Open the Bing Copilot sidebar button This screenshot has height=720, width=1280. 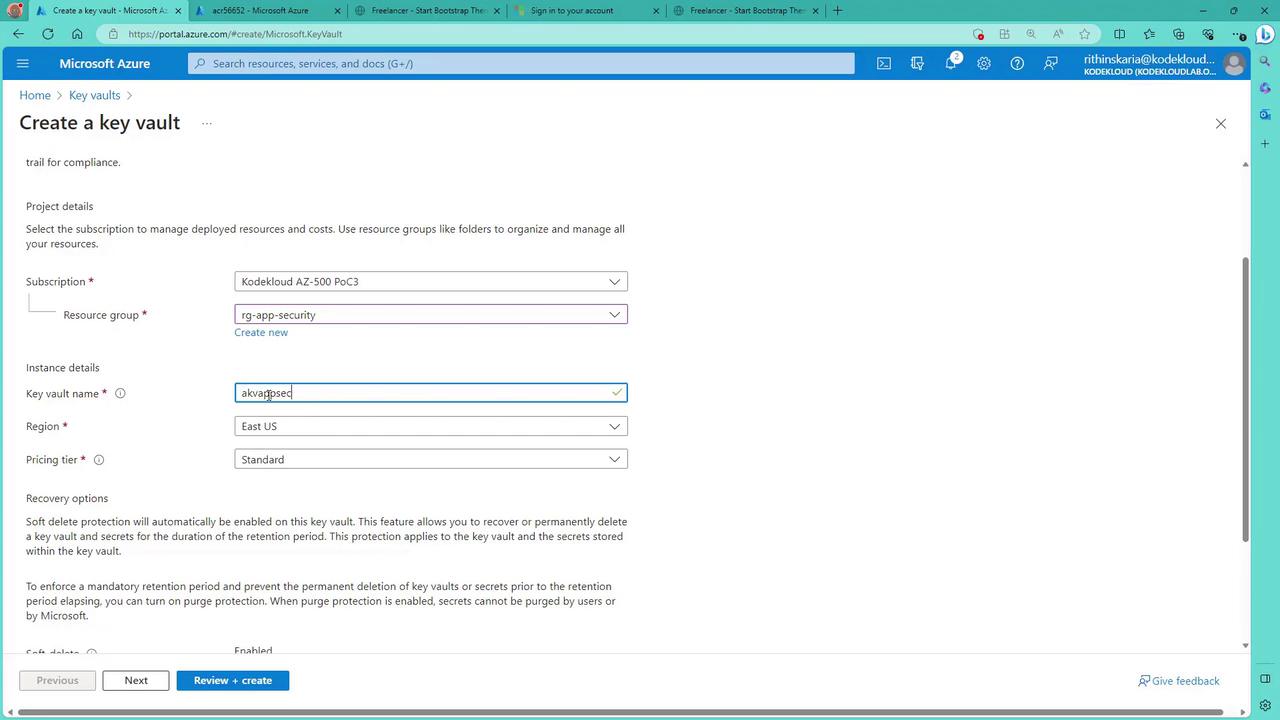1264,34
